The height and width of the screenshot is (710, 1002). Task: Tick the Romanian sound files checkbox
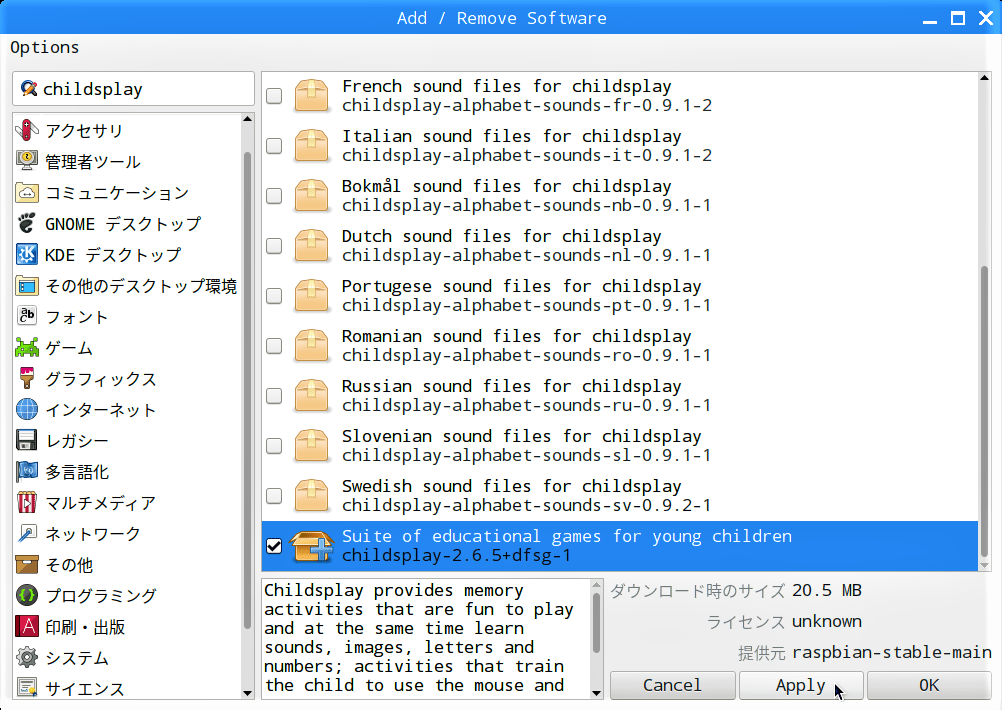pos(274,346)
